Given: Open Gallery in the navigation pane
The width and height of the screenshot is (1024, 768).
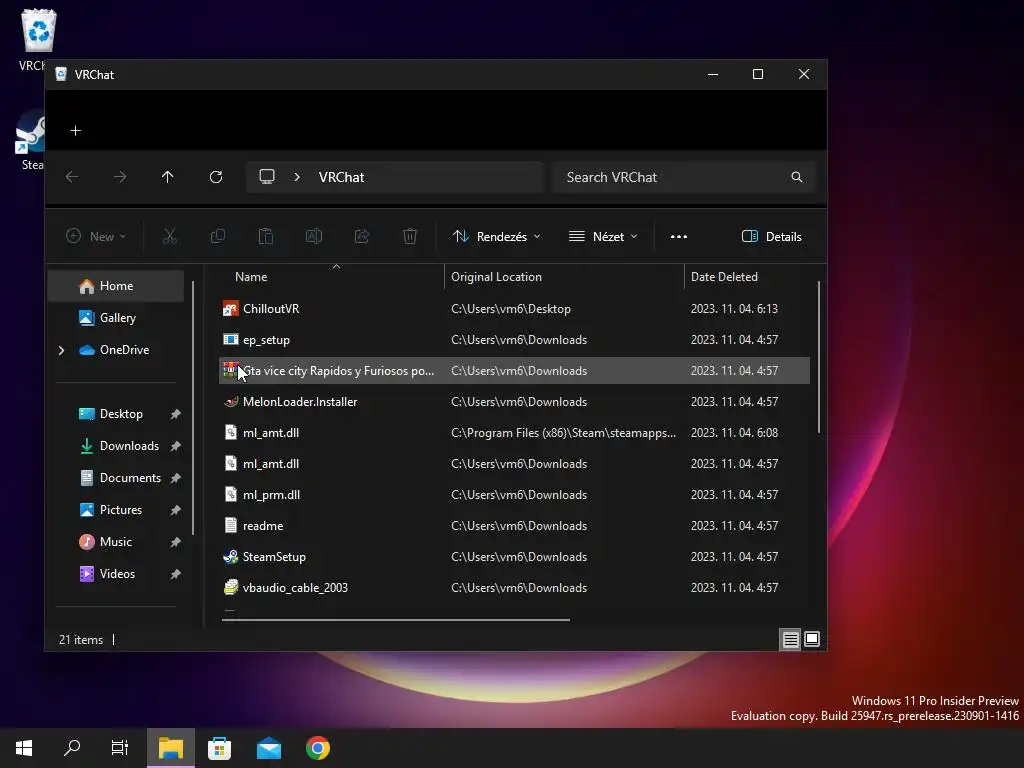Looking at the screenshot, I should tap(116, 318).
